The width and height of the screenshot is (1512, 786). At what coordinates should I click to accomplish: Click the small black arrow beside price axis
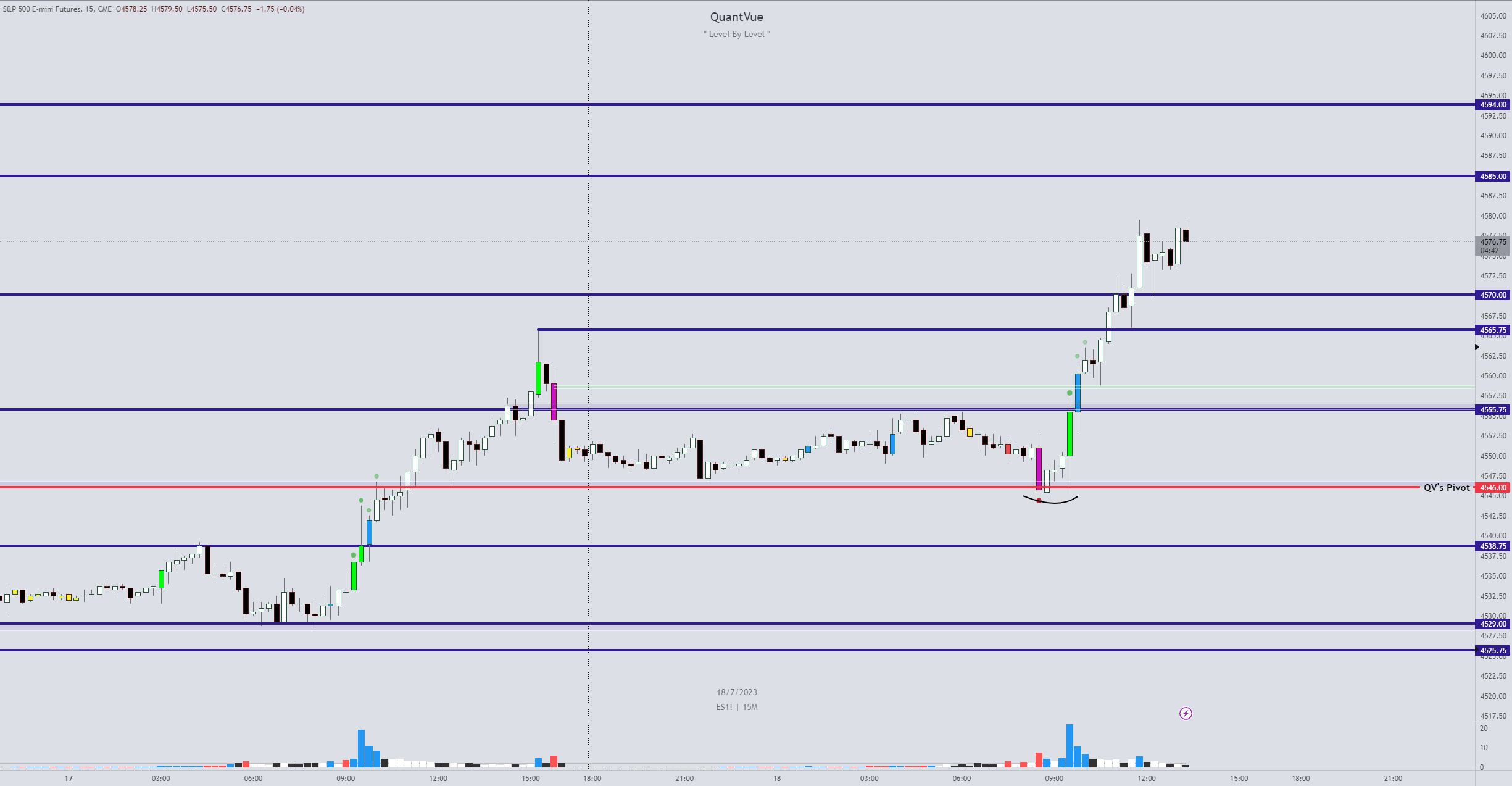[1477, 347]
